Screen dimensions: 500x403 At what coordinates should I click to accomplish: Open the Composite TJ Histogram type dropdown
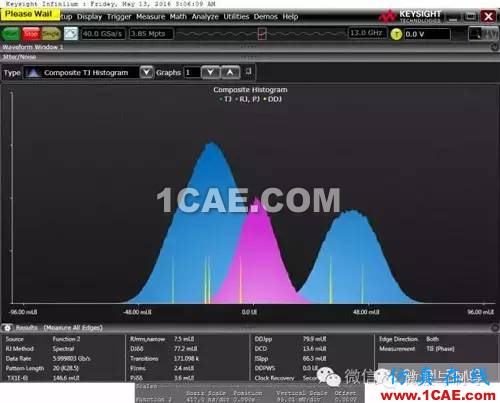[x=146, y=72]
